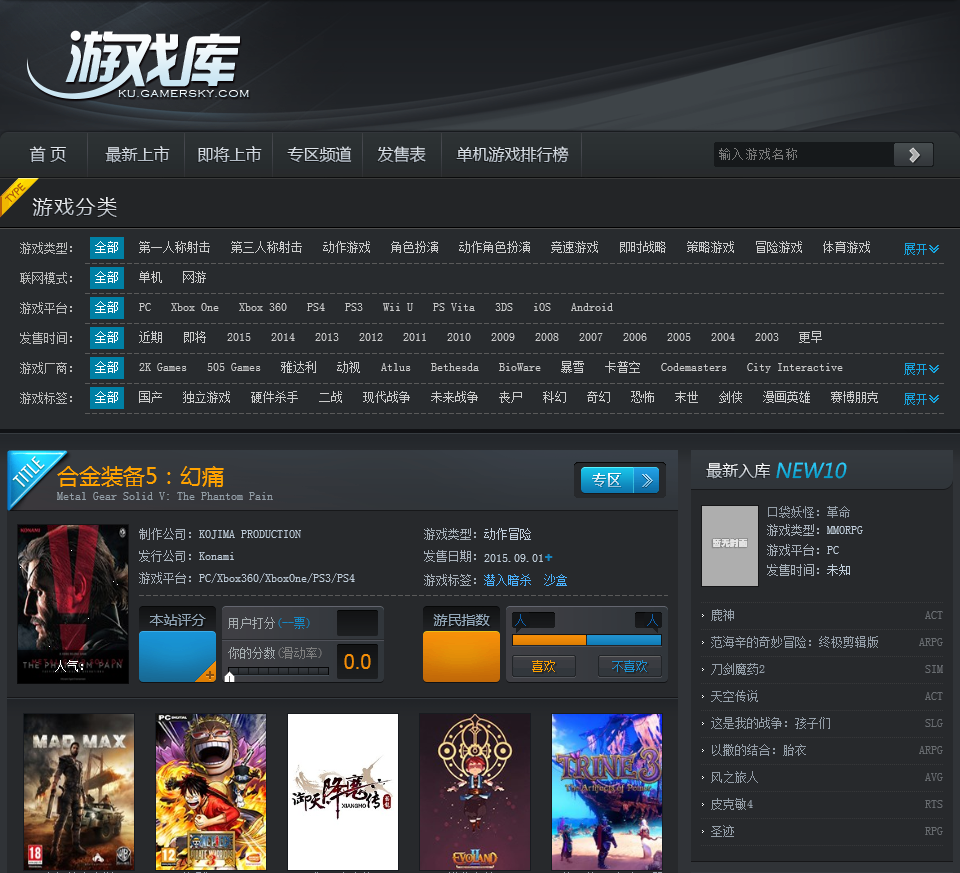Click the 专区 arrow button
Image resolution: width=960 pixels, height=873 pixels.
coord(620,480)
